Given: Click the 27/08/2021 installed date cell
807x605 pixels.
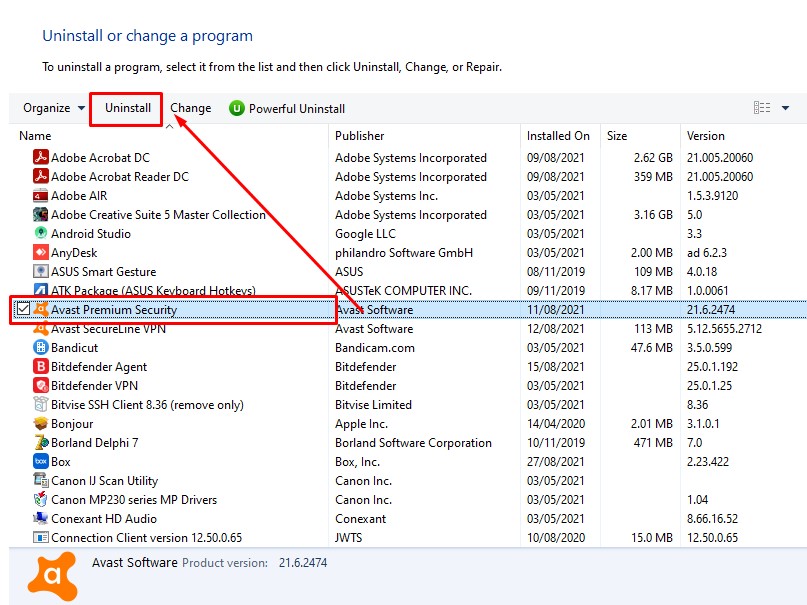Looking at the screenshot, I should [x=556, y=462].
